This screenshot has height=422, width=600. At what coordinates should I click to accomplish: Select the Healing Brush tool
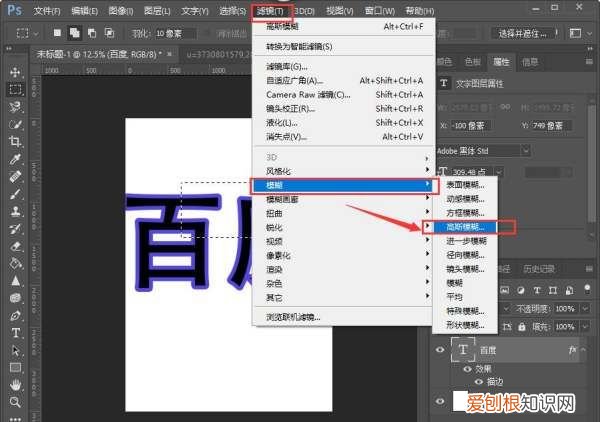15,177
